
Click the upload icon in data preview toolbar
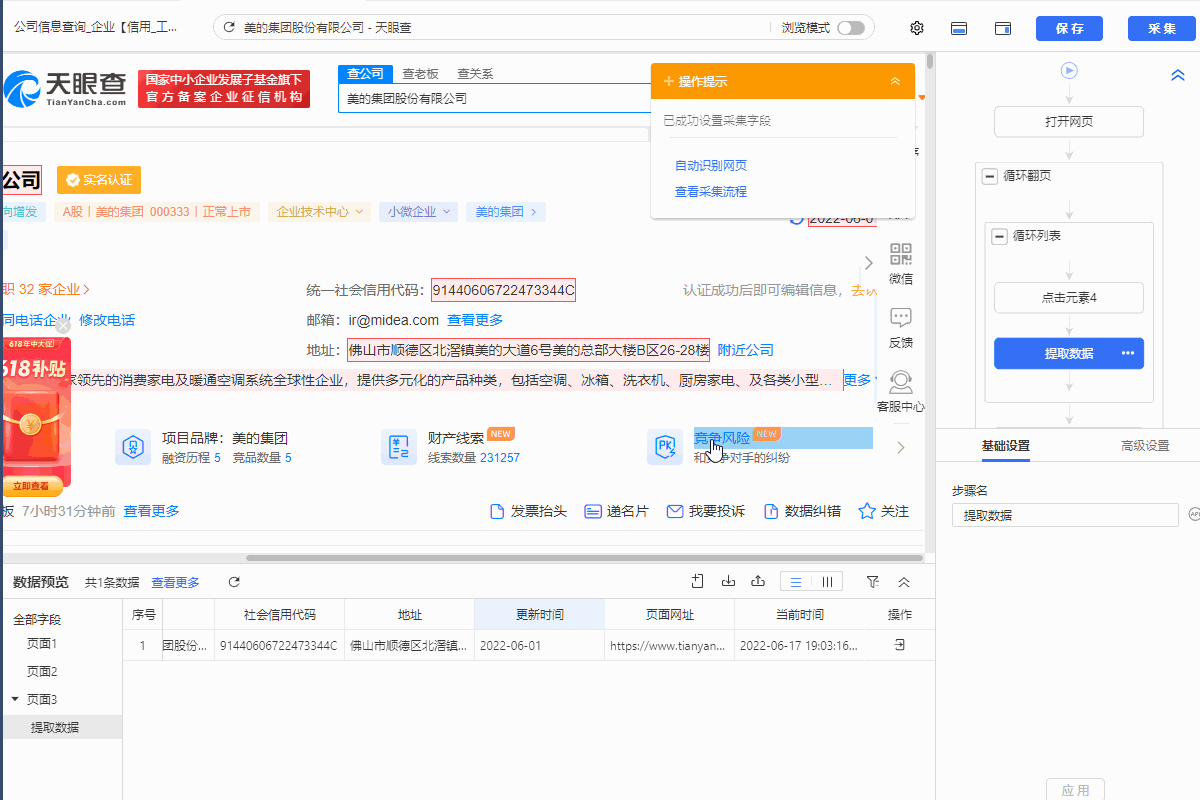click(758, 582)
